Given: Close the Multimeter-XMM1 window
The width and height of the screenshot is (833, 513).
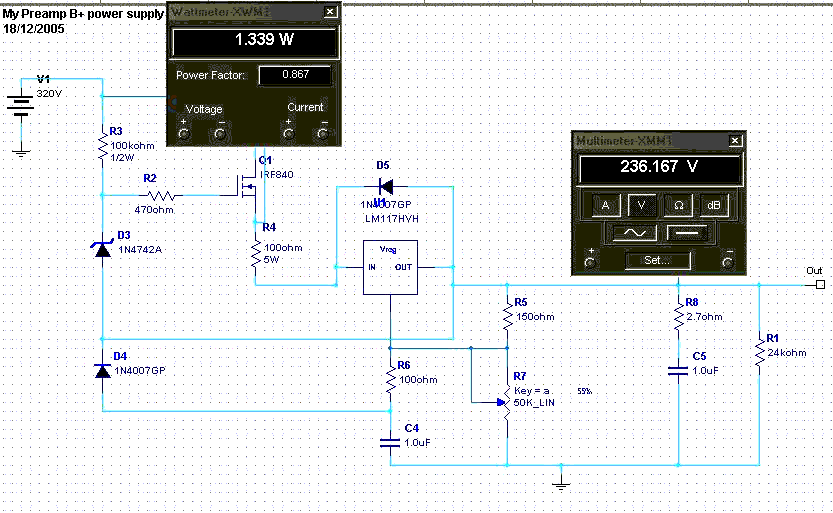Looking at the screenshot, I should coord(735,140).
